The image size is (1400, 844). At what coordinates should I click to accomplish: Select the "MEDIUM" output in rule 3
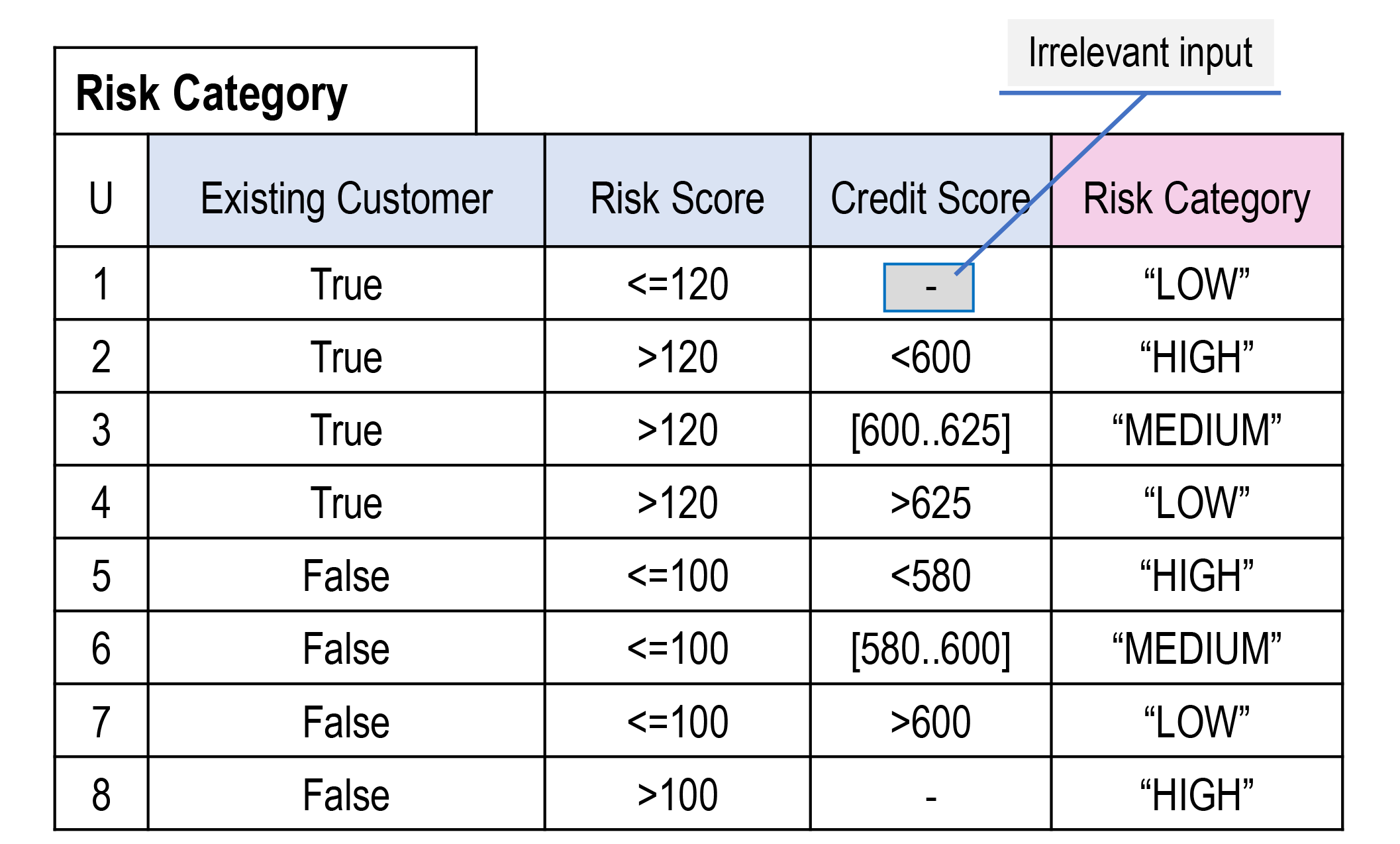(x=1196, y=430)
